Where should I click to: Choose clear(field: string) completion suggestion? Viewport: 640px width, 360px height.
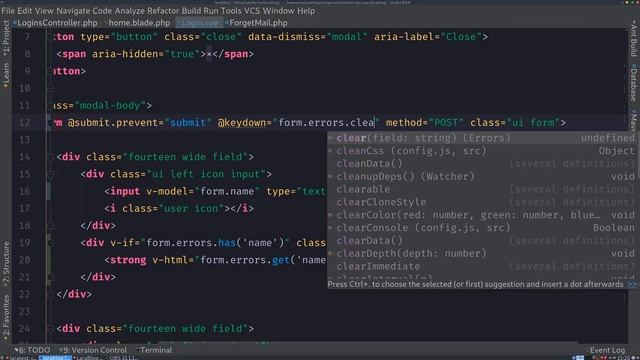482,138
